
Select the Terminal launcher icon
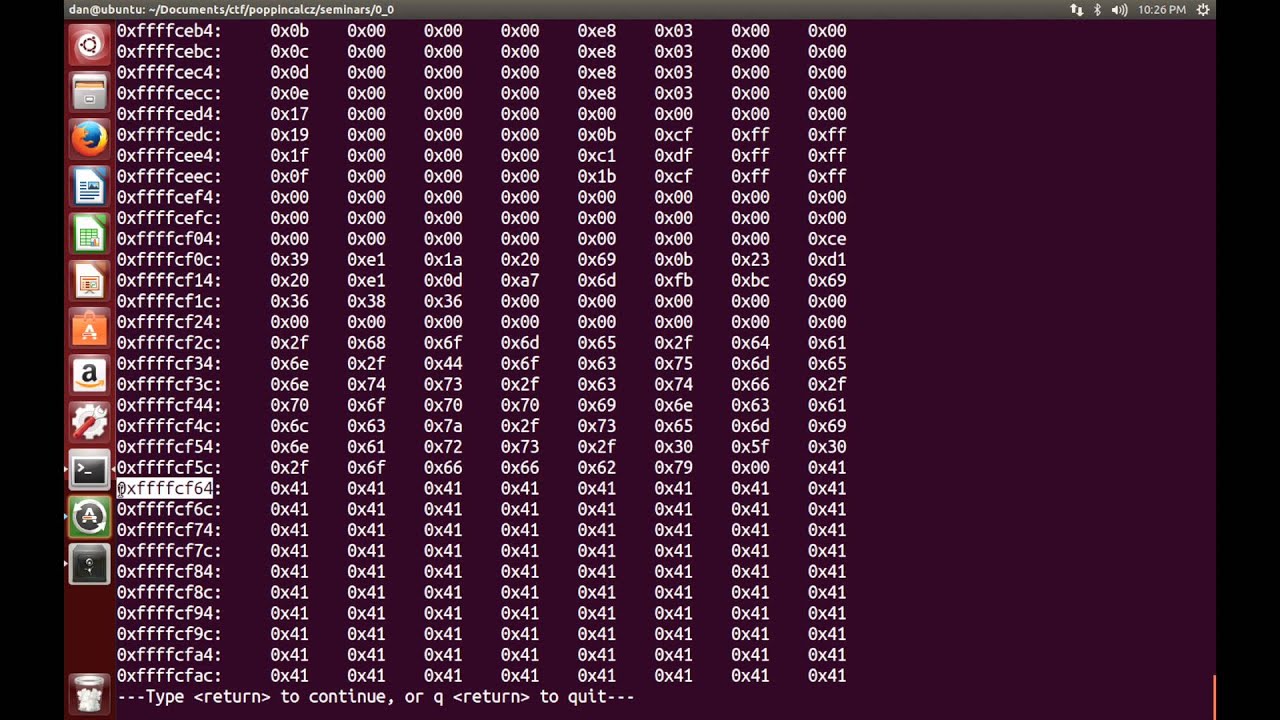point(89,470)
